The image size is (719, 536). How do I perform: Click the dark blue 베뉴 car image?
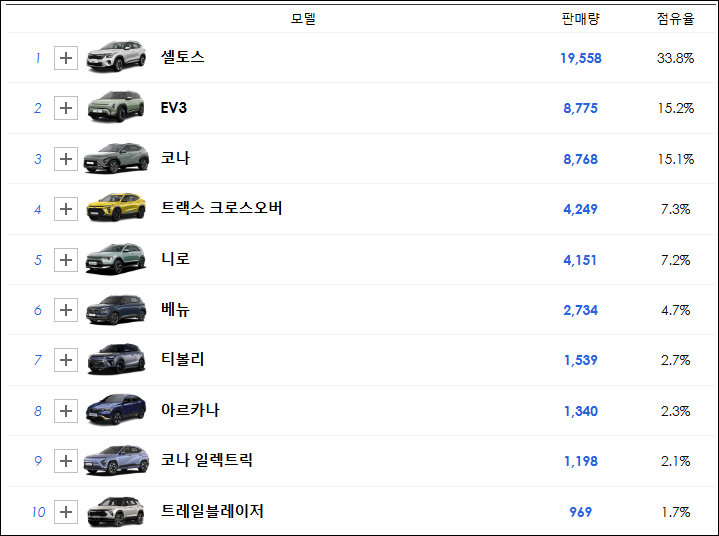[116, 310]
